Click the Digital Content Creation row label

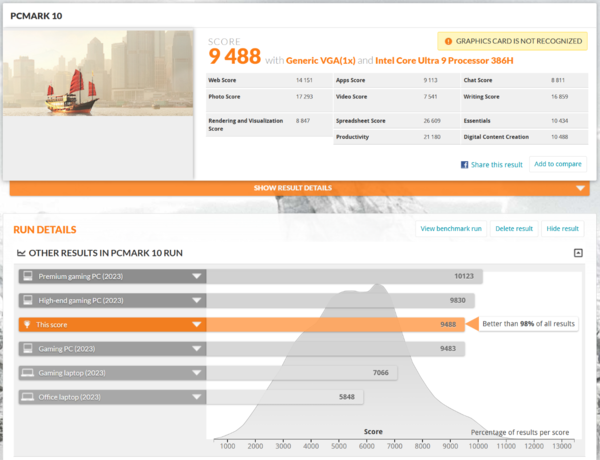496,137
